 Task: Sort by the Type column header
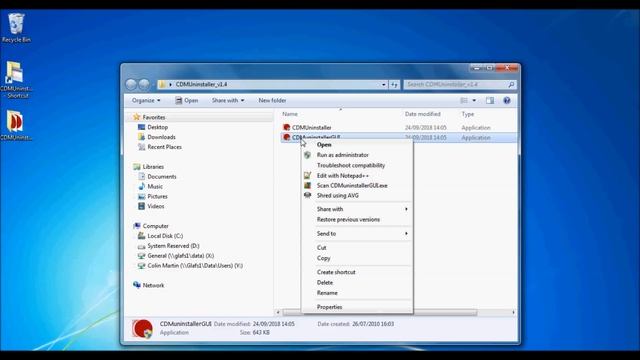click(468, 114)
